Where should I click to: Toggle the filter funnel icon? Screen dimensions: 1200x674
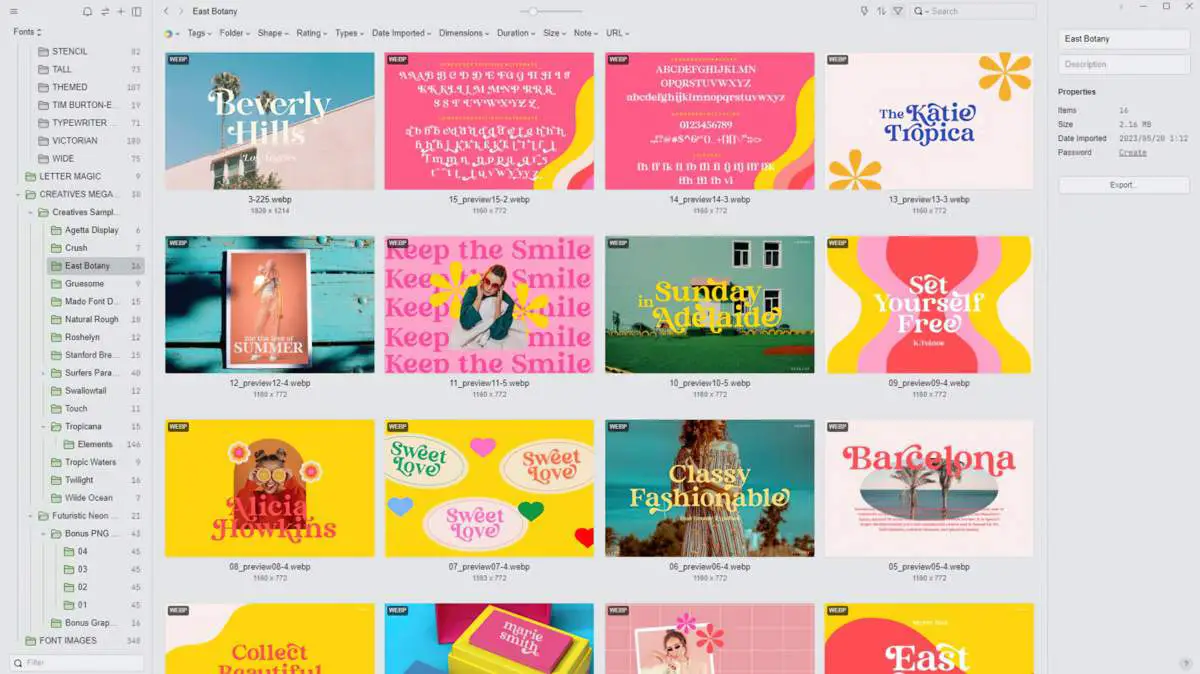(897, 11)
